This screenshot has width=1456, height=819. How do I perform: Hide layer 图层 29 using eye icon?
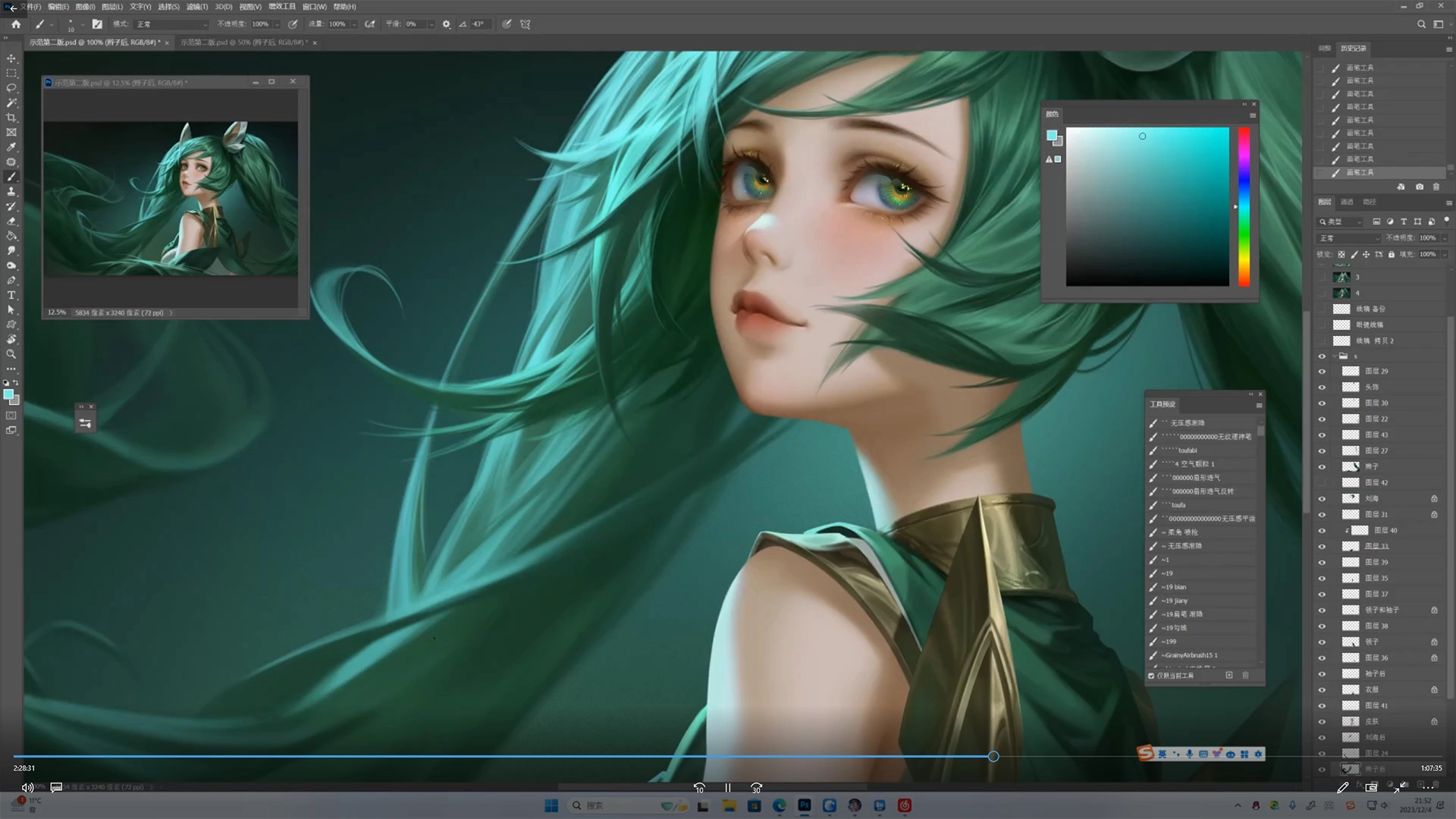[1322, 372]
